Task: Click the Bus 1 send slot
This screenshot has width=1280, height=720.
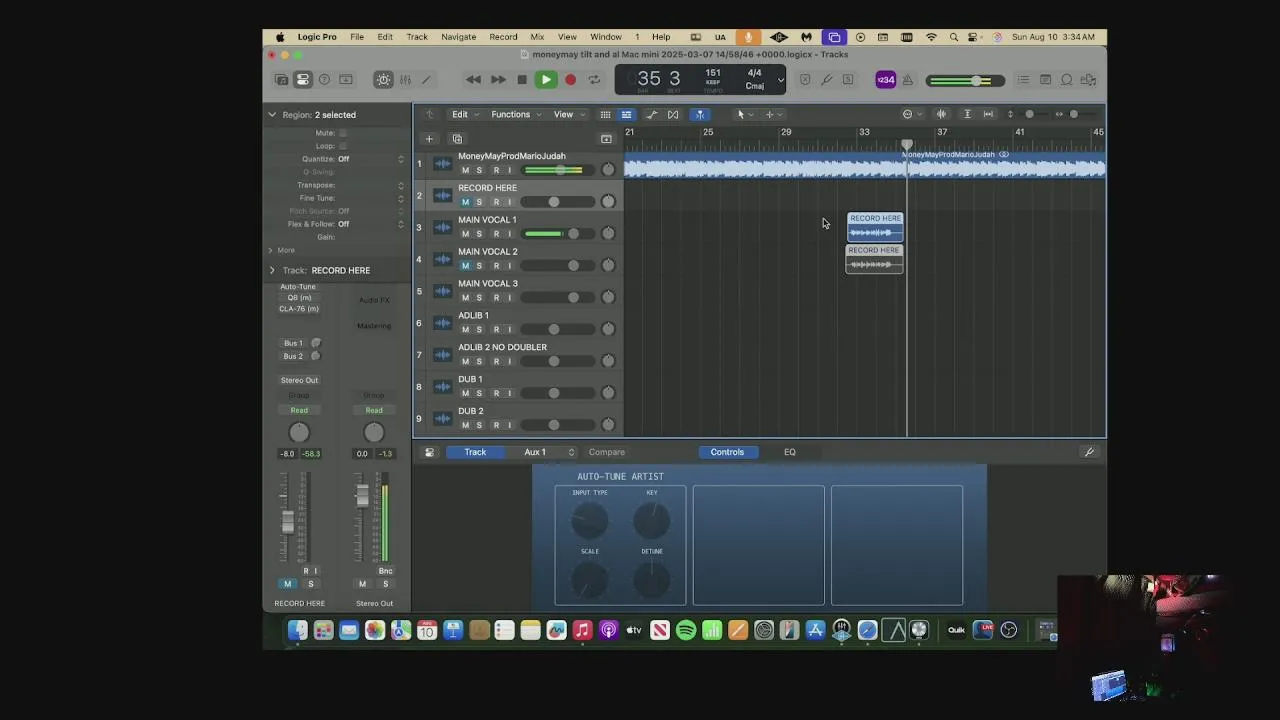Action: click(x=293, y=343)
